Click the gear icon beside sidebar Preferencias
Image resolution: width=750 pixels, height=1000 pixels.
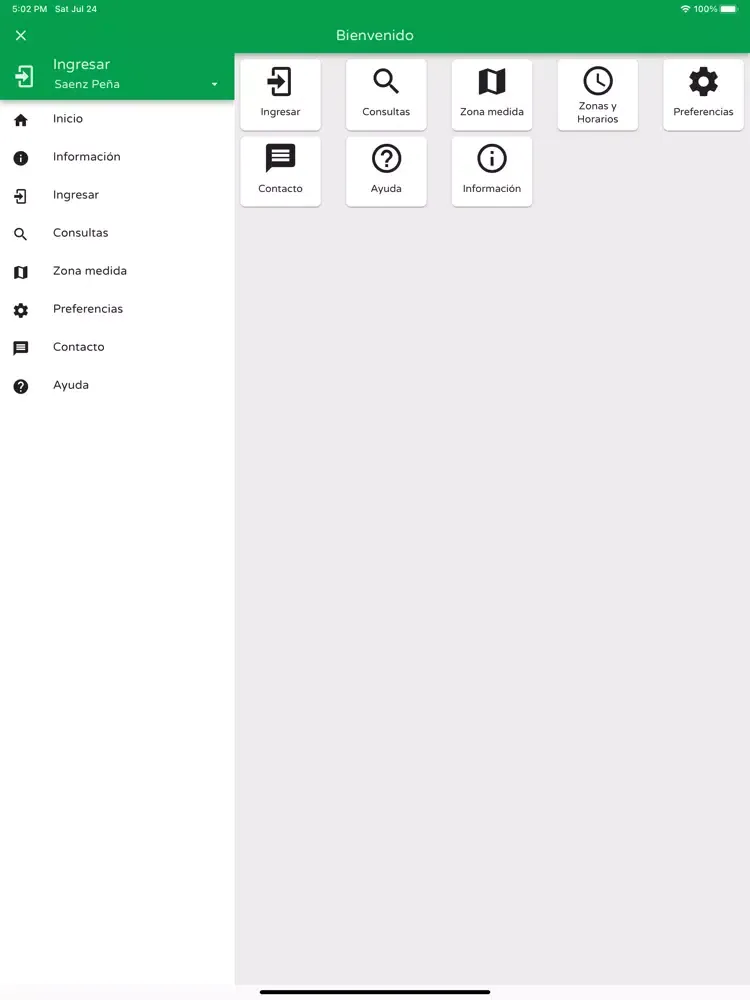20,311
